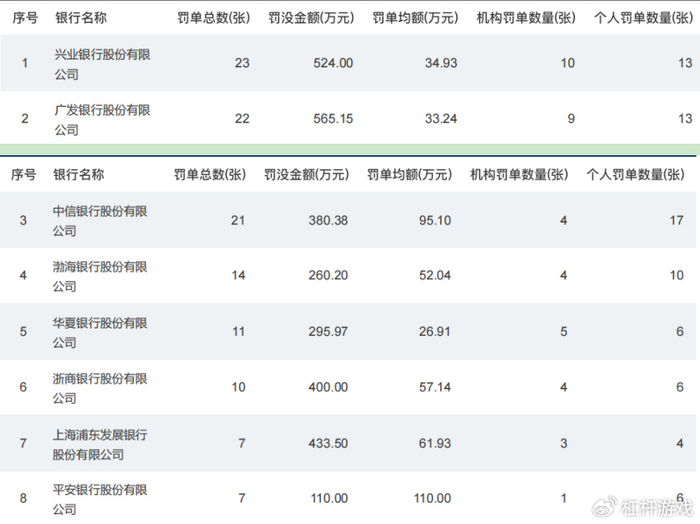The image size is (700, 524).
Task: Click 罚单总数(张) header above value 23
Action: coord(213,18)
